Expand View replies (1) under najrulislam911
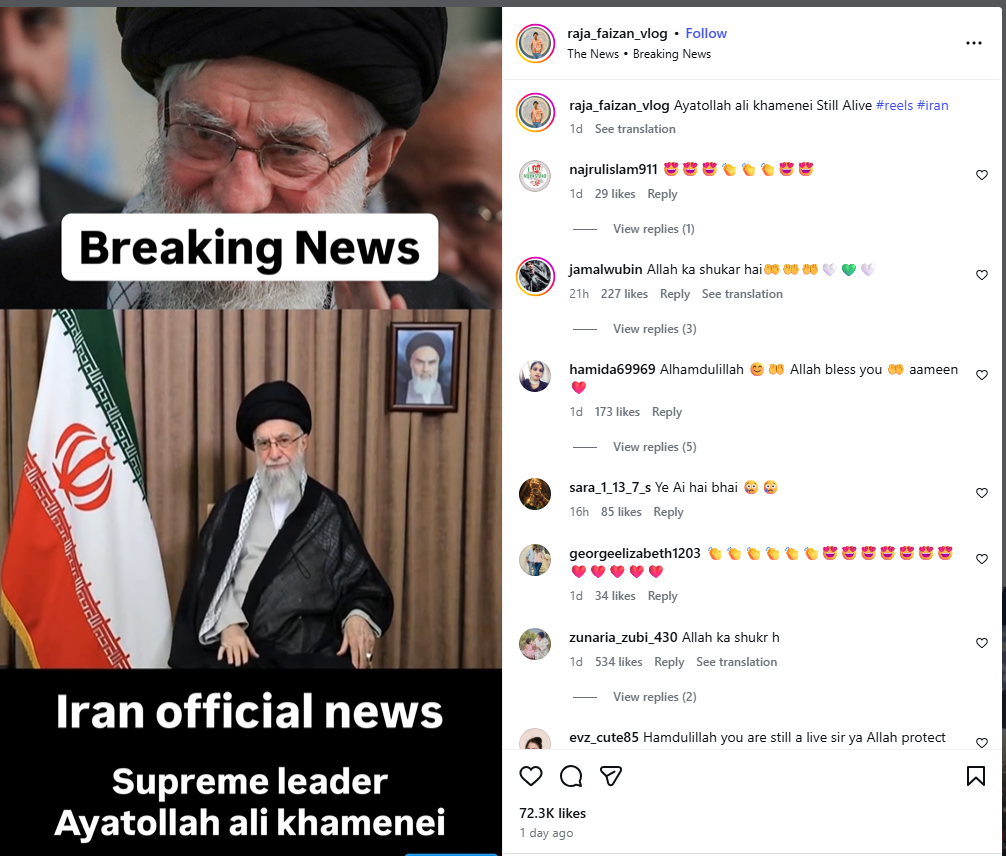 pos(653,229)
